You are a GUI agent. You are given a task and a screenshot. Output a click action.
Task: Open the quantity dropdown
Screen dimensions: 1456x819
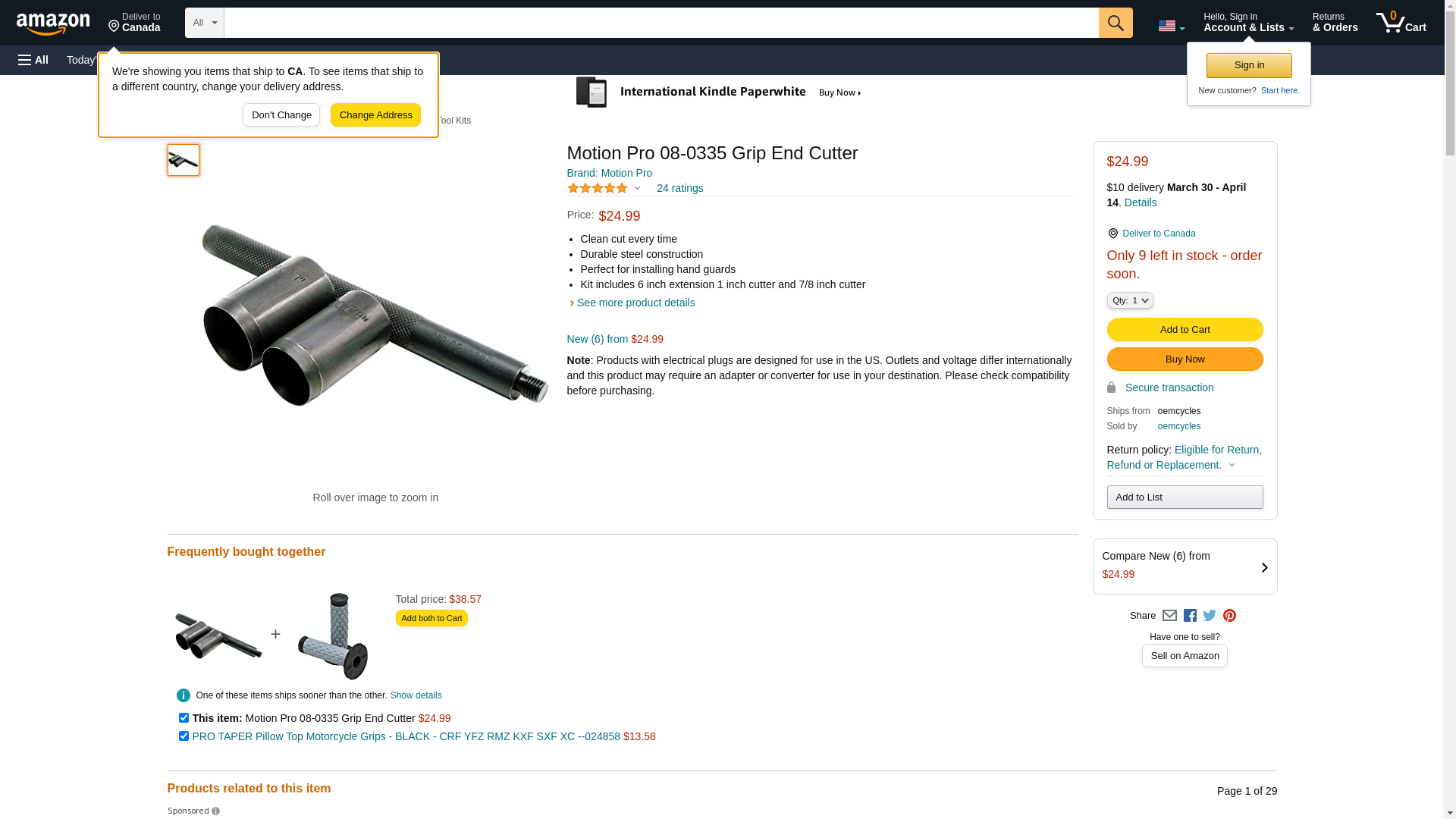coord(1130,300)
